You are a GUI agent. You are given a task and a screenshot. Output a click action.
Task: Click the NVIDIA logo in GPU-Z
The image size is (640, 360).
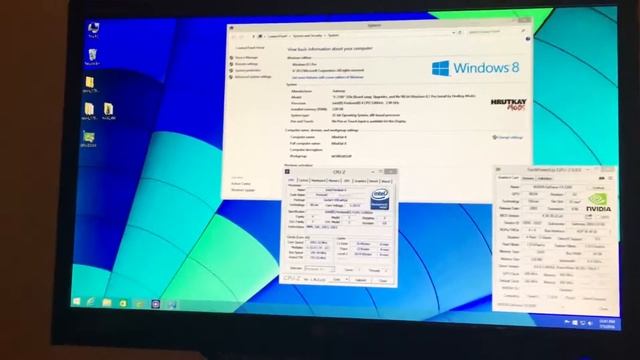[598, 202]
